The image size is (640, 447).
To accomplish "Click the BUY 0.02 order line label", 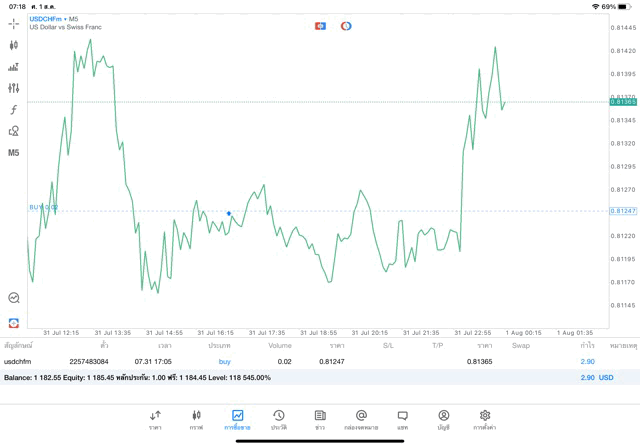I will tap(43, 207).
